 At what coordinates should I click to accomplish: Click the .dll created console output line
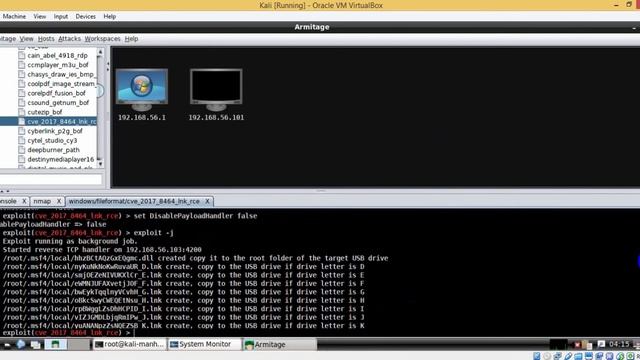pos(195,258)
